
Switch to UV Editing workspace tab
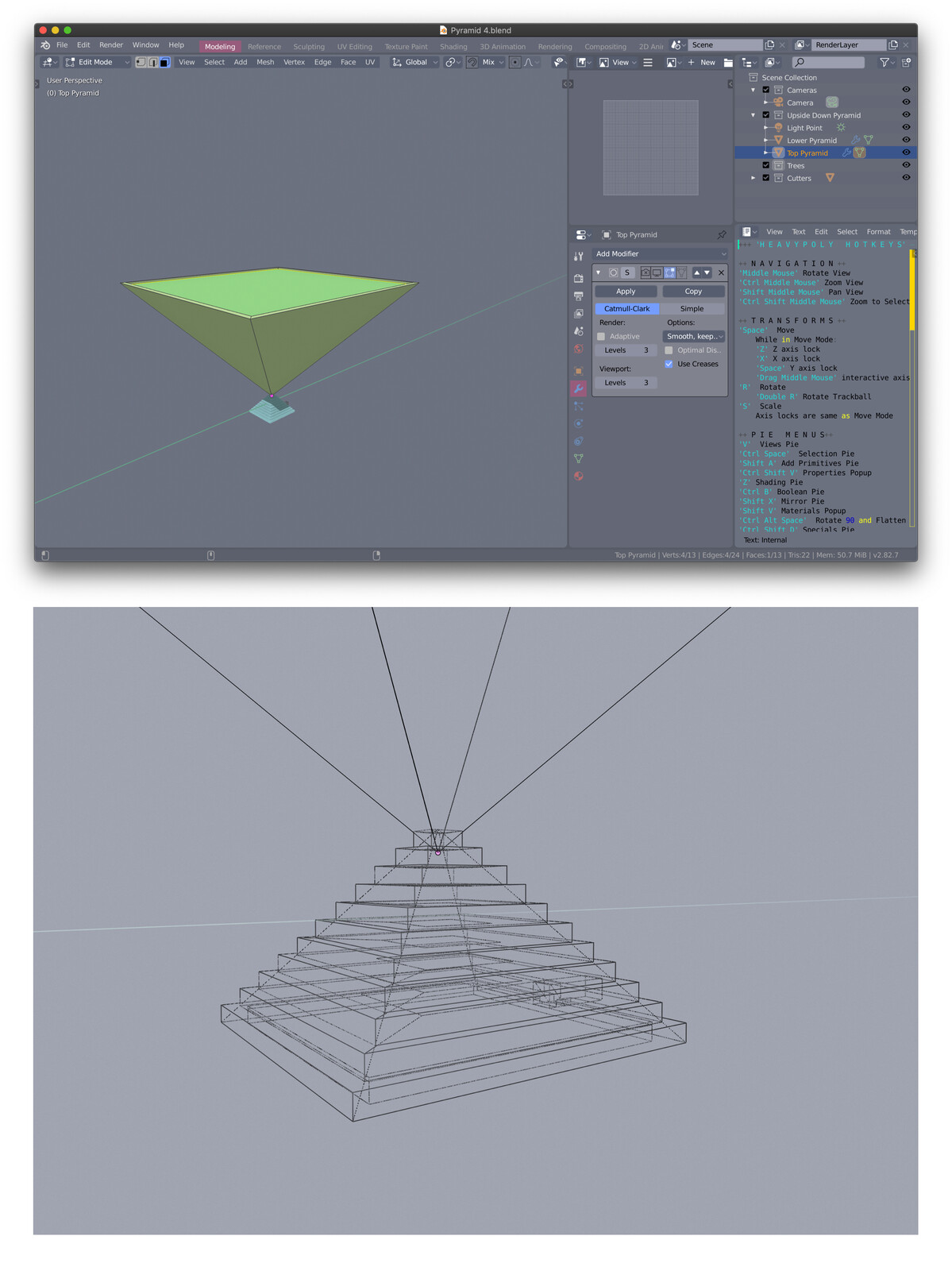pyautogui.click(x=354, y=47)
